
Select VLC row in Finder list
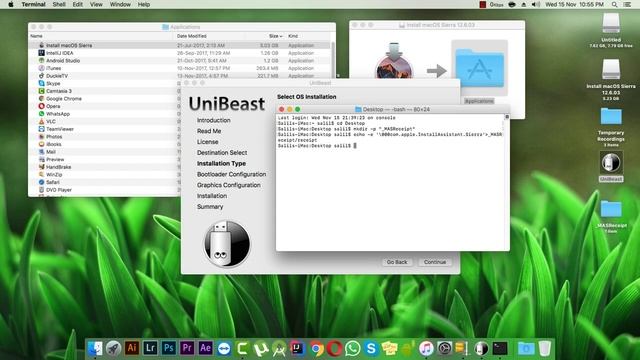pos(104,122)
